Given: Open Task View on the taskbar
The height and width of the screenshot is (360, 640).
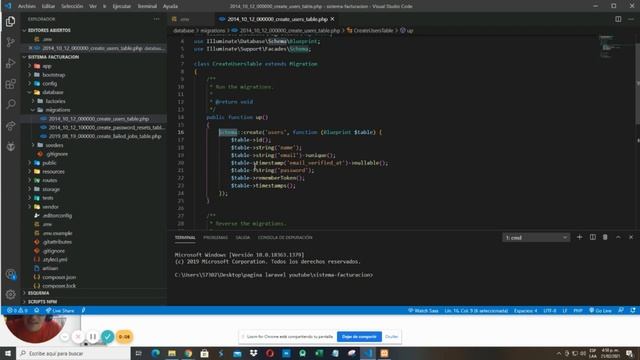Looking at the screenshot, I should 139,353.
